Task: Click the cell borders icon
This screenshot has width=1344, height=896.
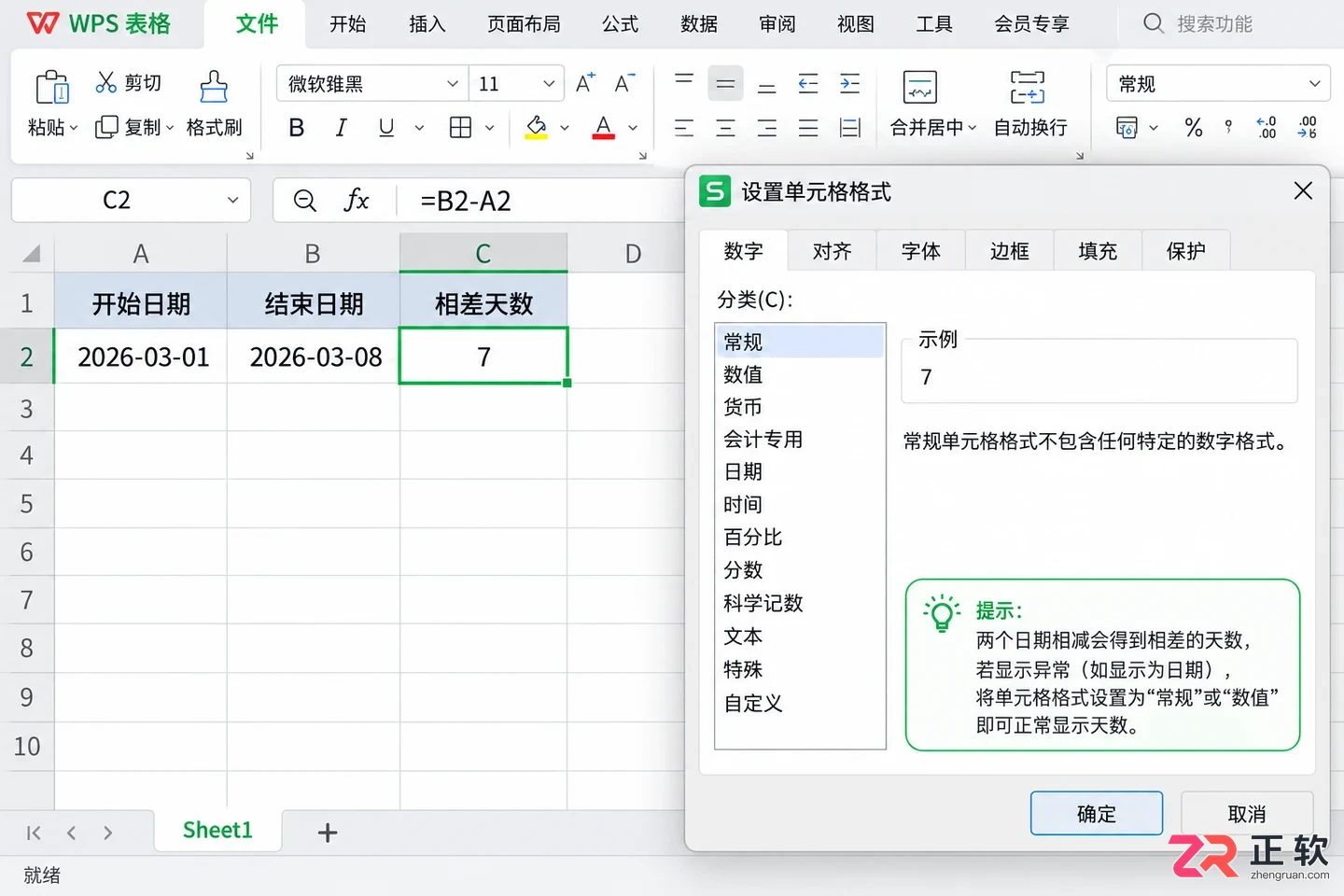Action: [x=460, y=128]
